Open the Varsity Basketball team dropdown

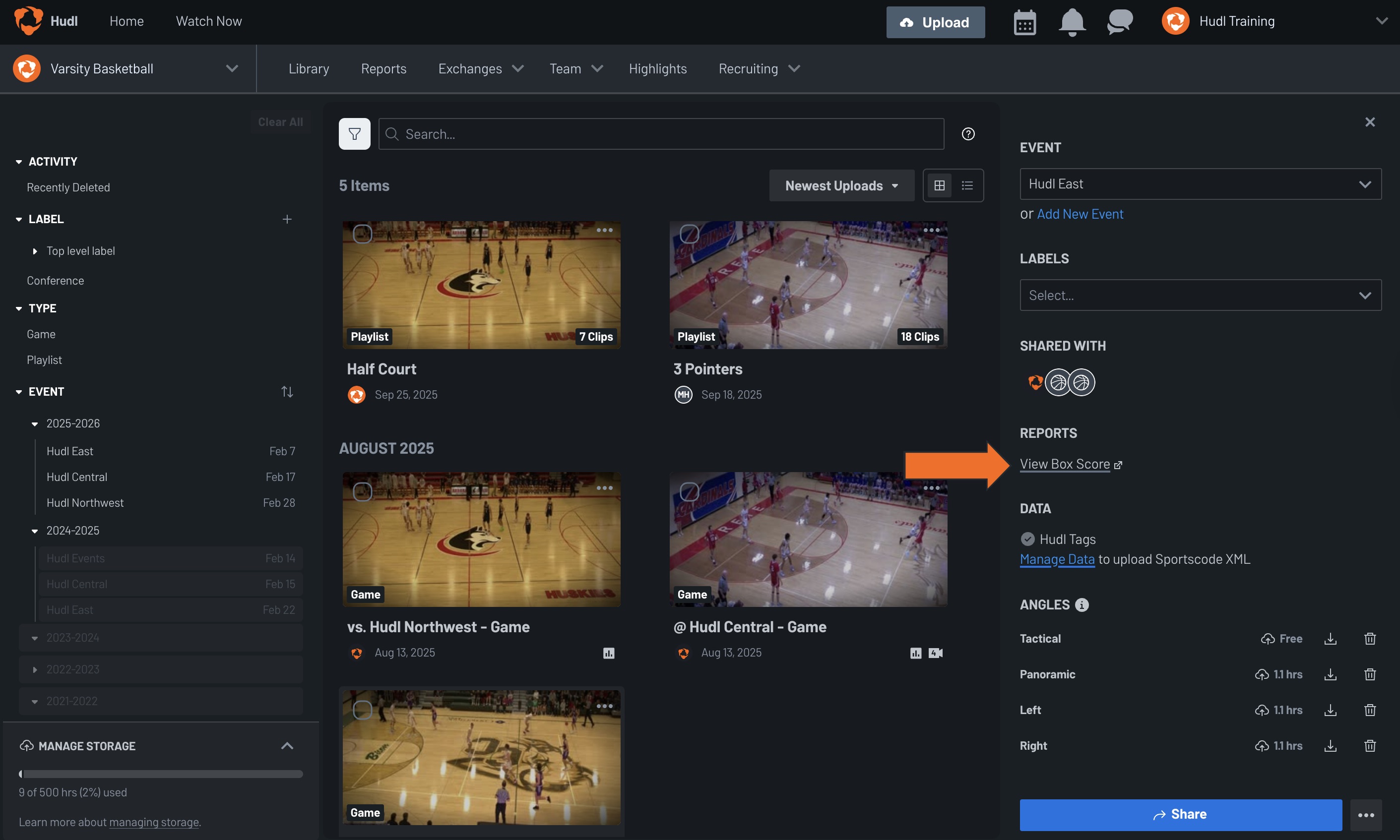pos(128,68)
